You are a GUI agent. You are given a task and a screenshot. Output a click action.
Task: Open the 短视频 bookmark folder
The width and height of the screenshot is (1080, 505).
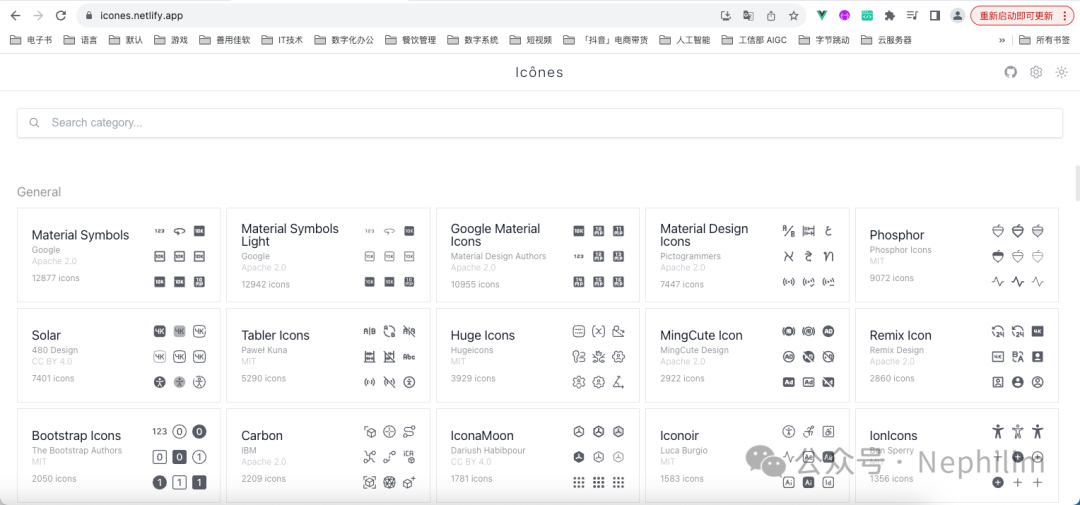click(x=530, y=40)
